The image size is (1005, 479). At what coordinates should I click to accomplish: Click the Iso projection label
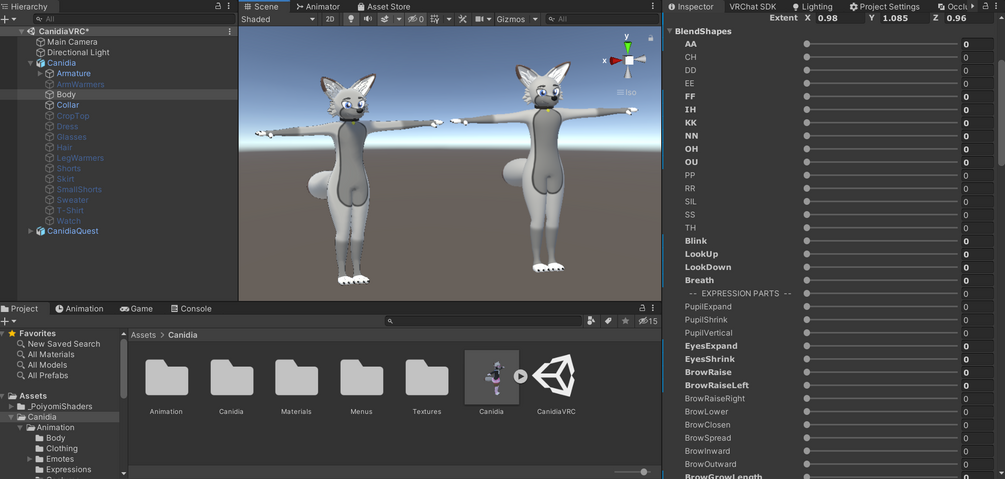click(x=627, y=92)
